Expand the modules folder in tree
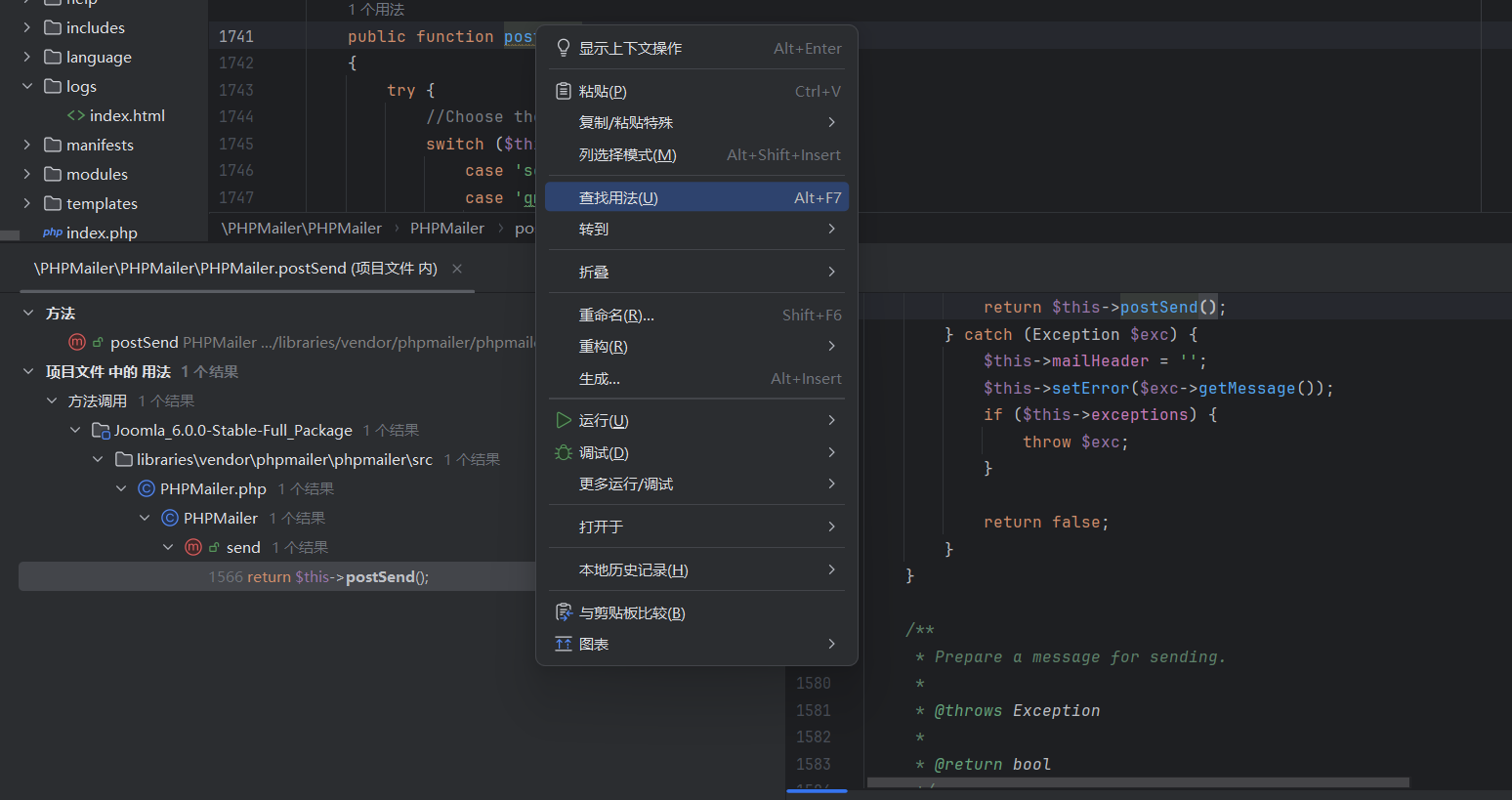1512x800 pixels. (27, 174)
